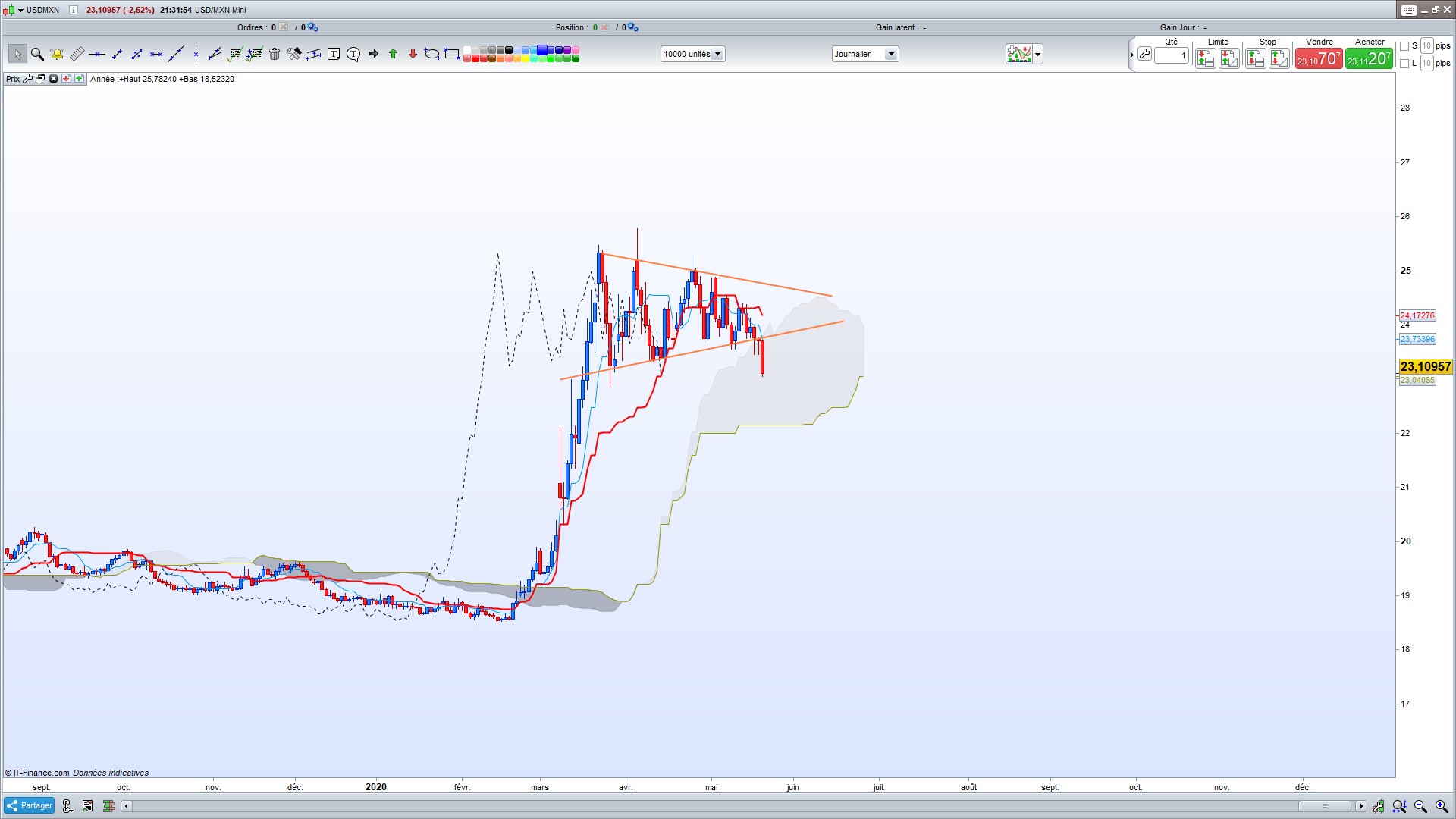Image resolution: width=1456 pixels, height=819 pixels.
Task: Open USDMXN instrument dropdown arrow
Action: pos(20,10)
